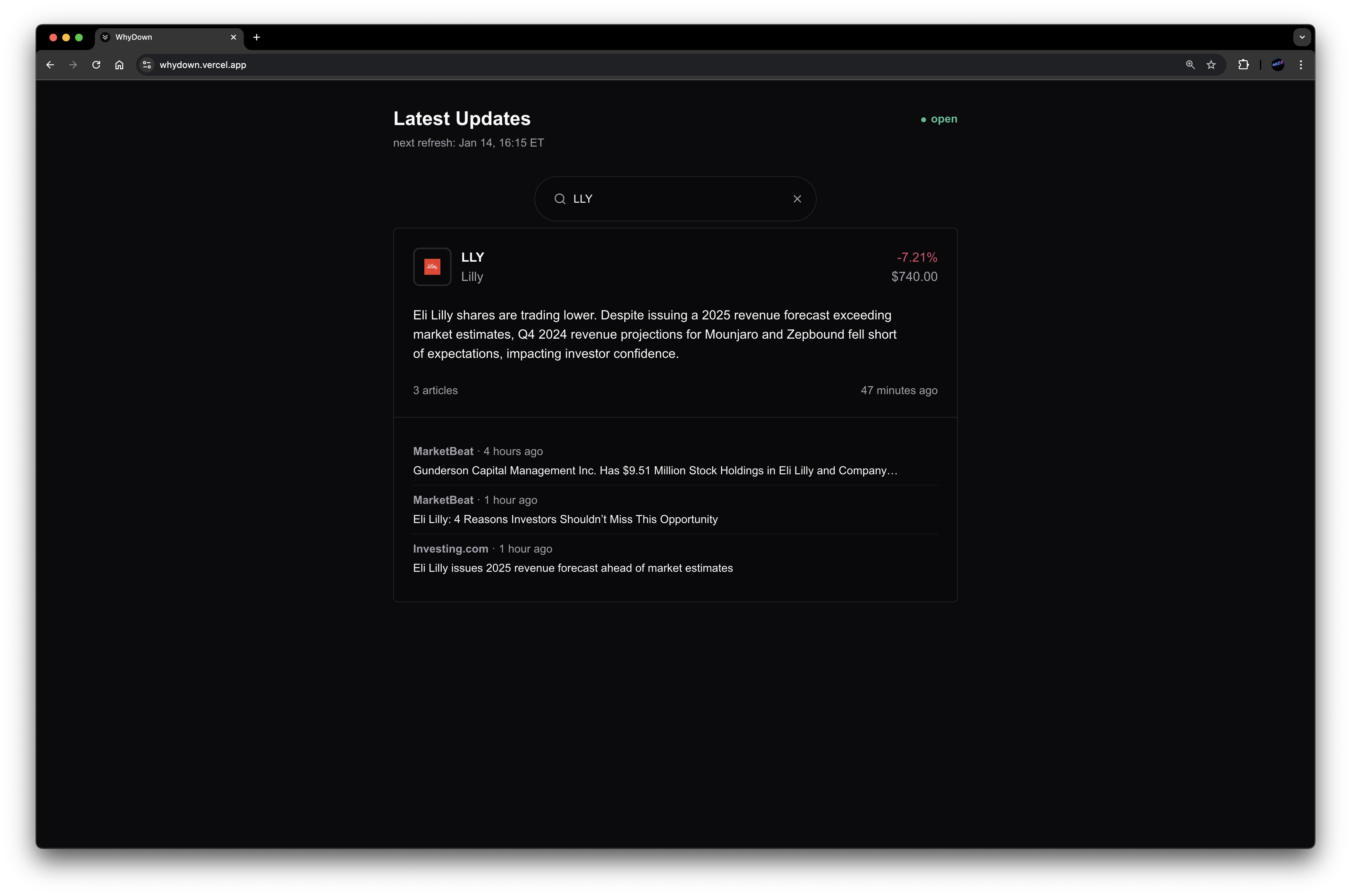Open site information icon in address bar
The height and width of the screenshot is (896, 1351).
(147, 65)
